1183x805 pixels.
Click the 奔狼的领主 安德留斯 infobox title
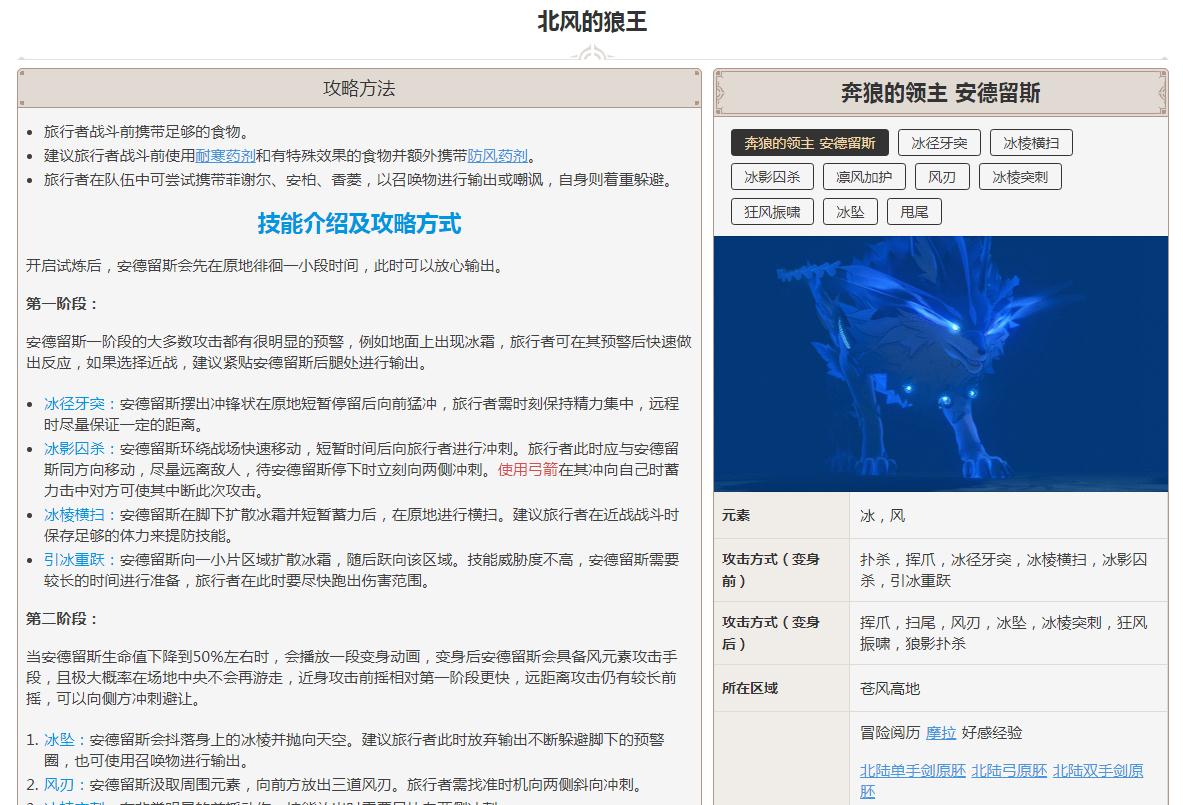(941, 93)
